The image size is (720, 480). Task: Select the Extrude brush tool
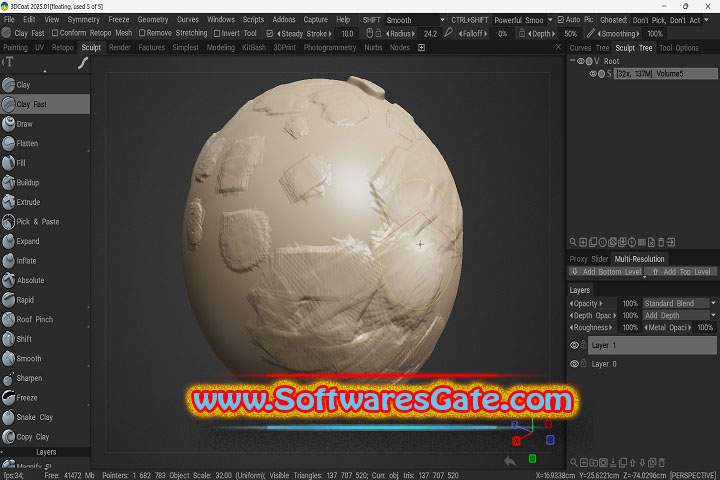tap(45, 202)
